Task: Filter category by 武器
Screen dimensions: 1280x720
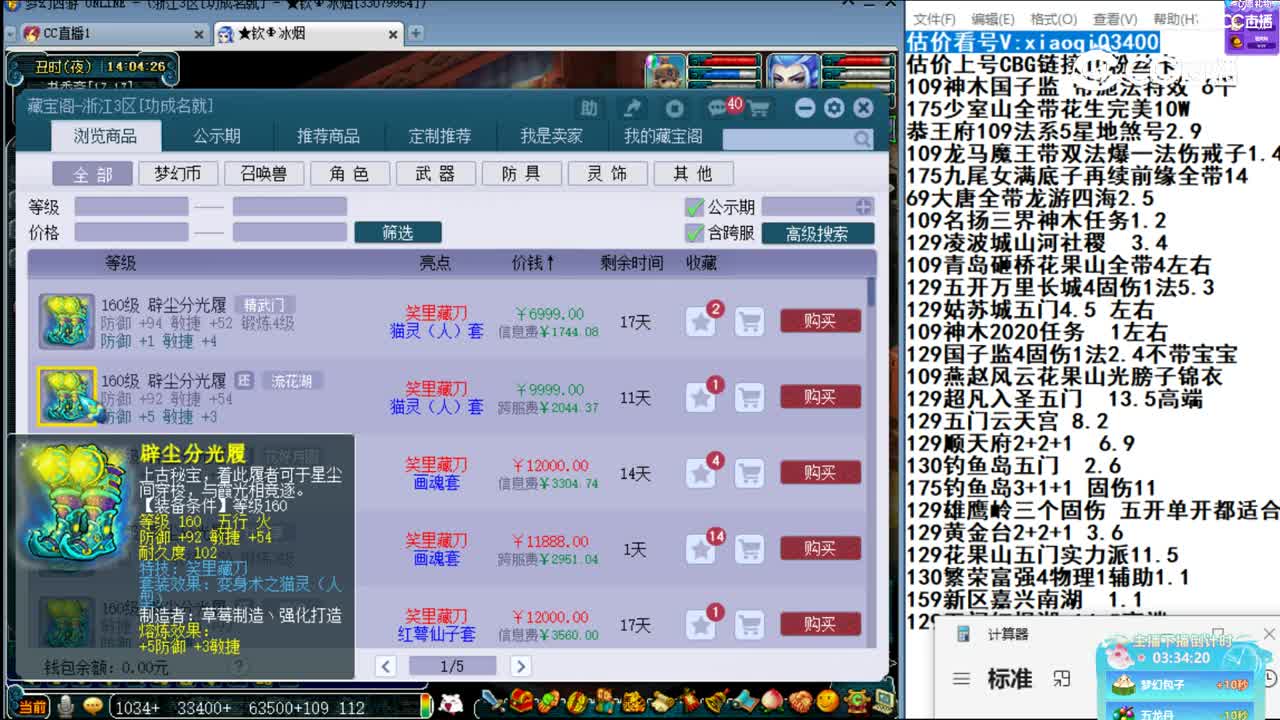Action: point(436,174)
